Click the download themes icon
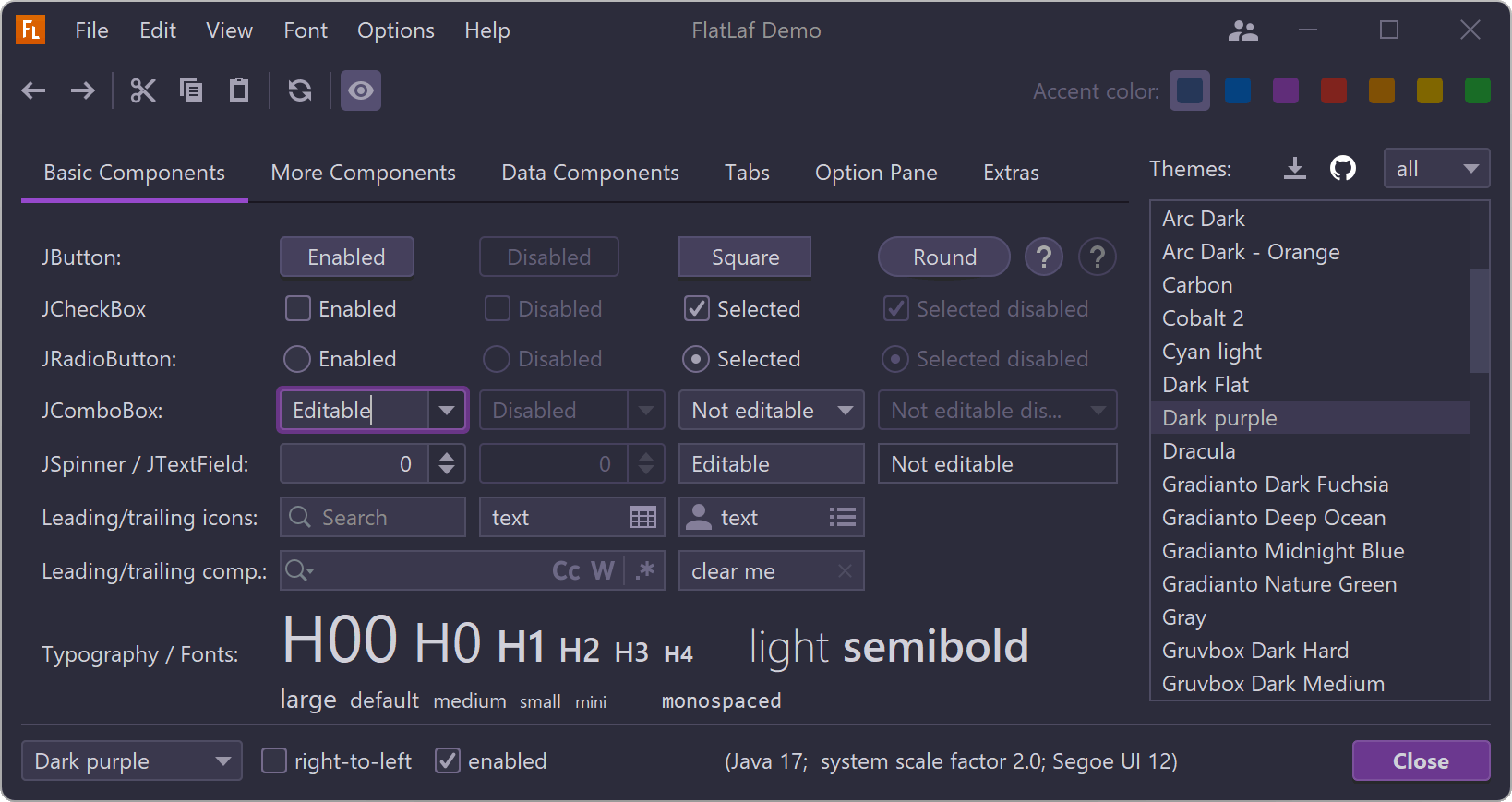This screenshot has width=1512, height=802. point(1295,169)
